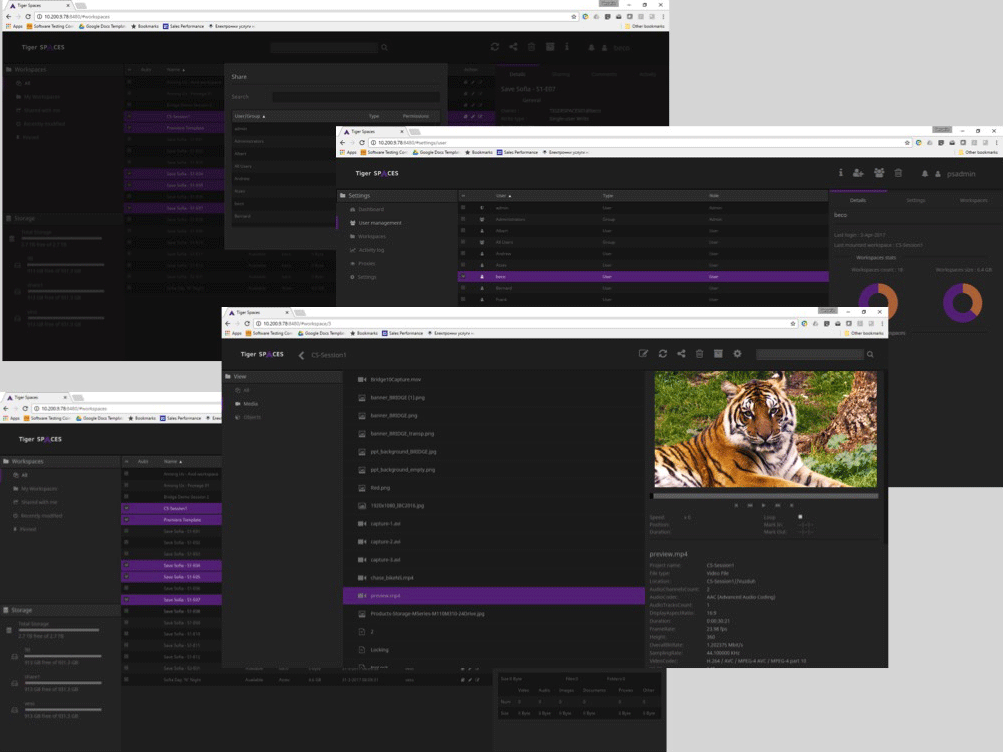Image resolution: width=1003 pixels, height=752 pixels.
Task: Select Activity log in the Settings sidebar
Action: coord(367,250)
